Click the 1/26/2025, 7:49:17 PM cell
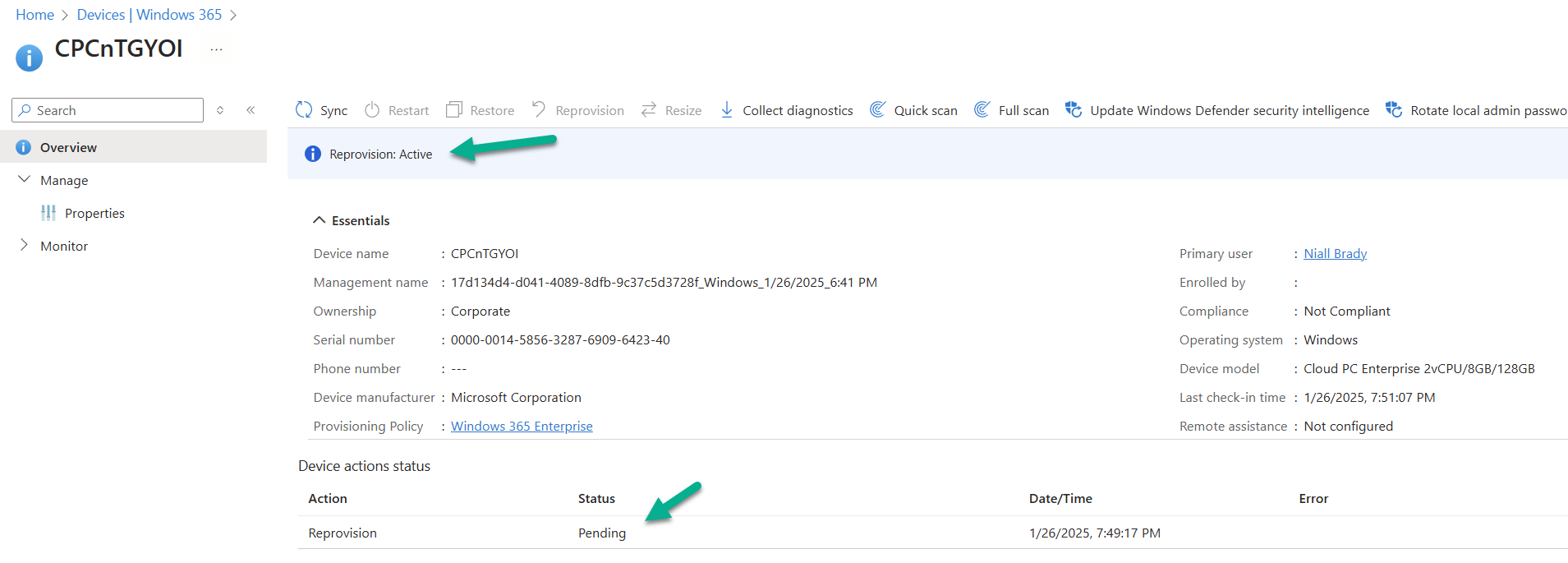The image size is (1568, 563). pos(1095,533)
